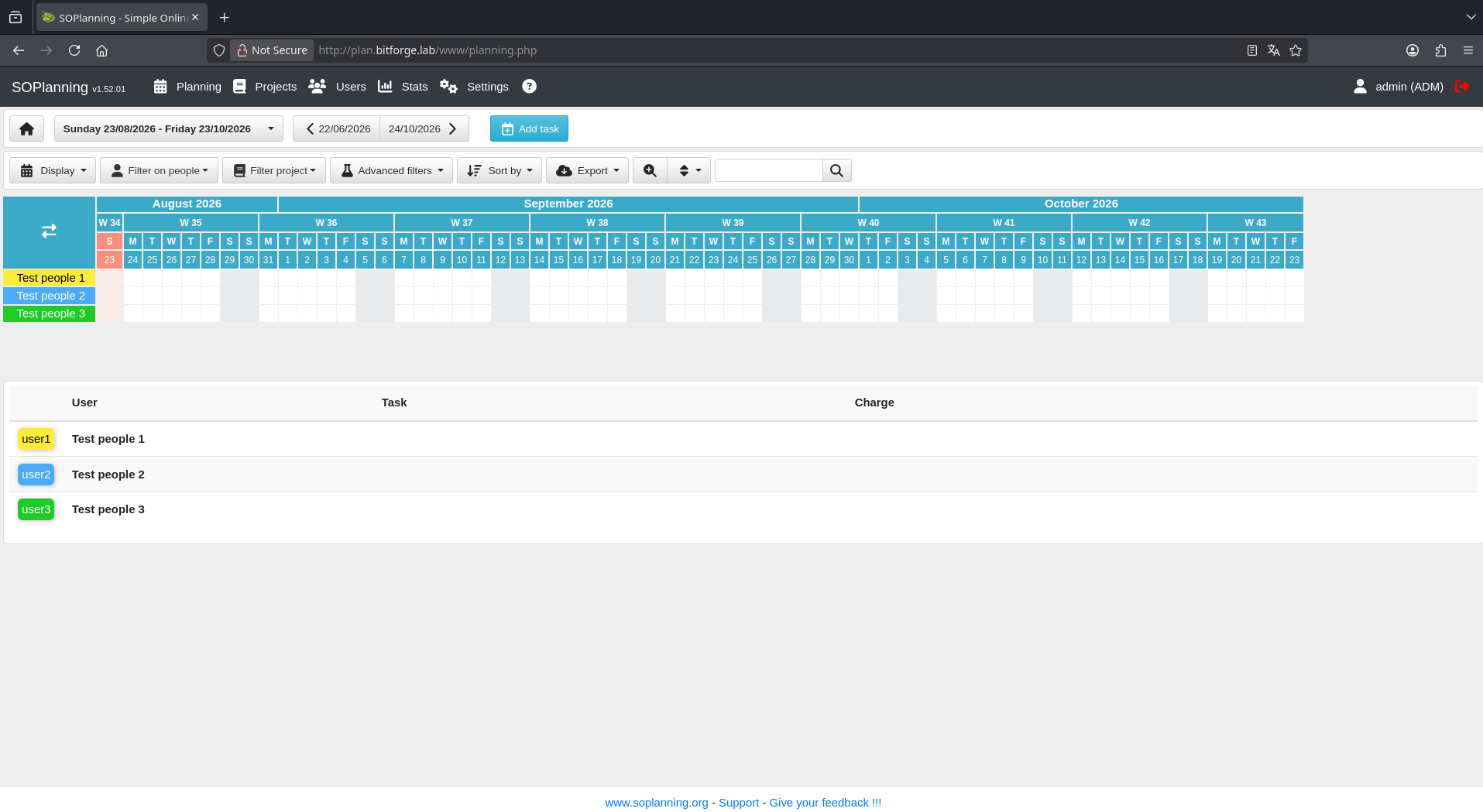The width and height of the screenshot is (1483, 812).
Task: Click the Charge column header
Action: pos(874,403)
